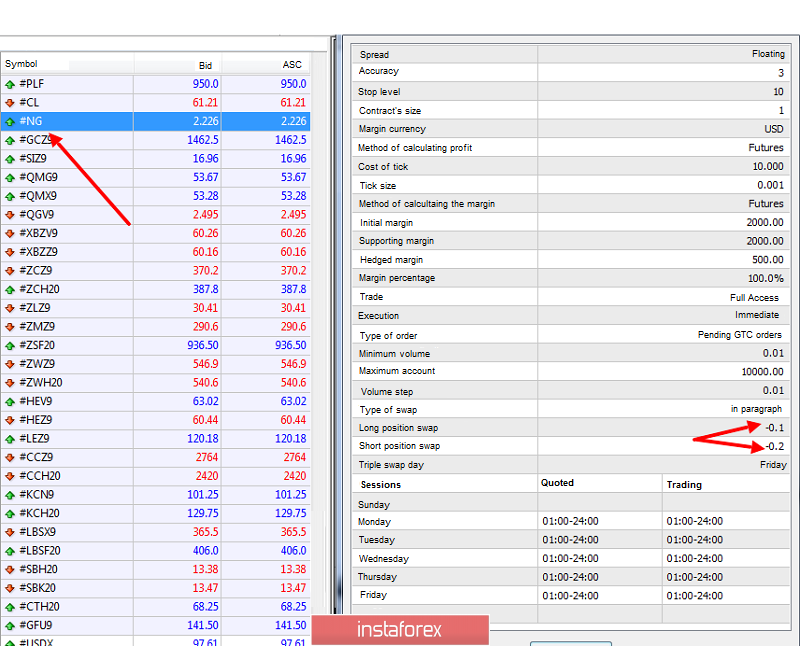Screen dimensions: 800x646
Task: Click the red down arrow beside #CL
Action: (x=10, y=103)
